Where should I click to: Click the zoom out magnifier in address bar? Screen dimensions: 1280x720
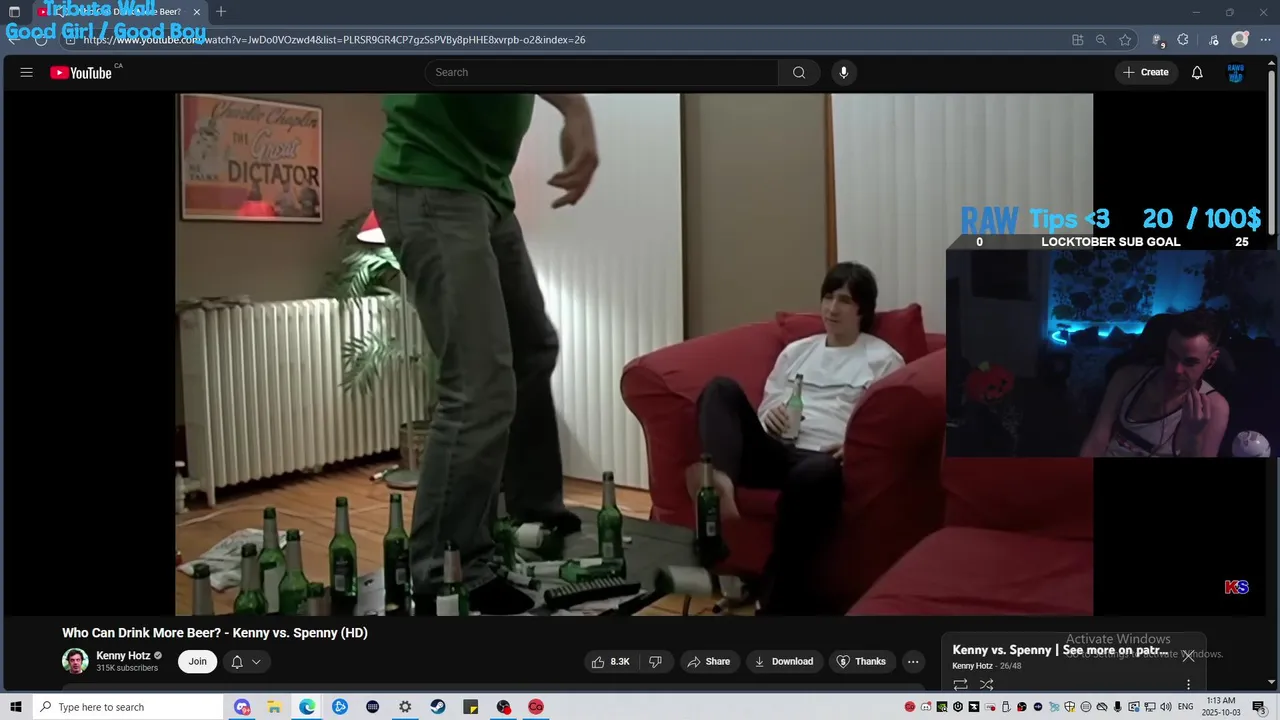coord(1101,40)
